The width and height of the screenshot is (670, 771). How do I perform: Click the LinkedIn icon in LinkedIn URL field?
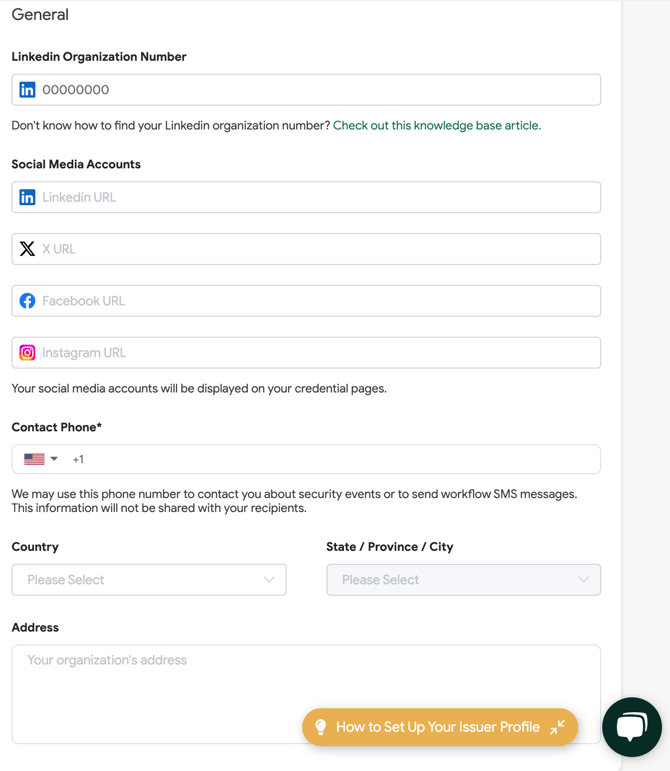pos(27,197)
